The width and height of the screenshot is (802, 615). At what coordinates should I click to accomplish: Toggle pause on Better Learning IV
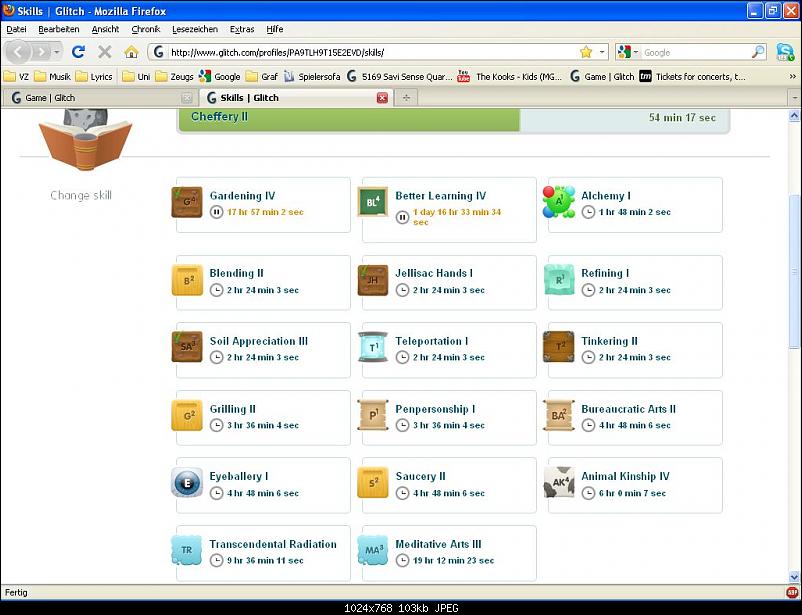click(x=402, y=216)
